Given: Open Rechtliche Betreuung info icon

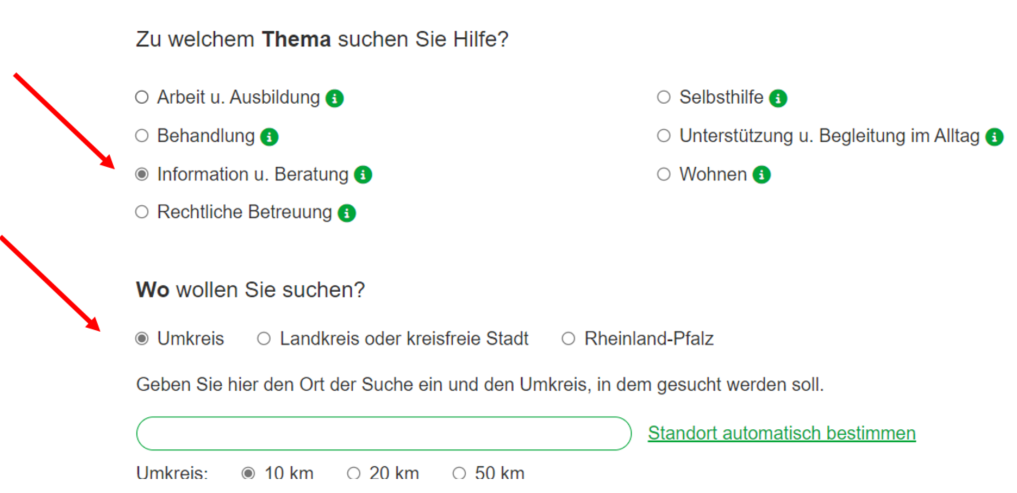Looking at the screenshot, I should [x=347, y=213].
